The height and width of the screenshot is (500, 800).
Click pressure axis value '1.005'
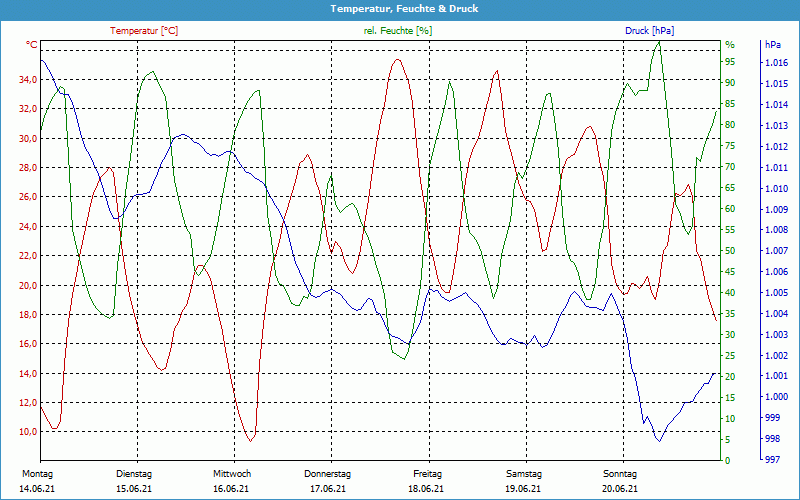(x=776, y=293)
